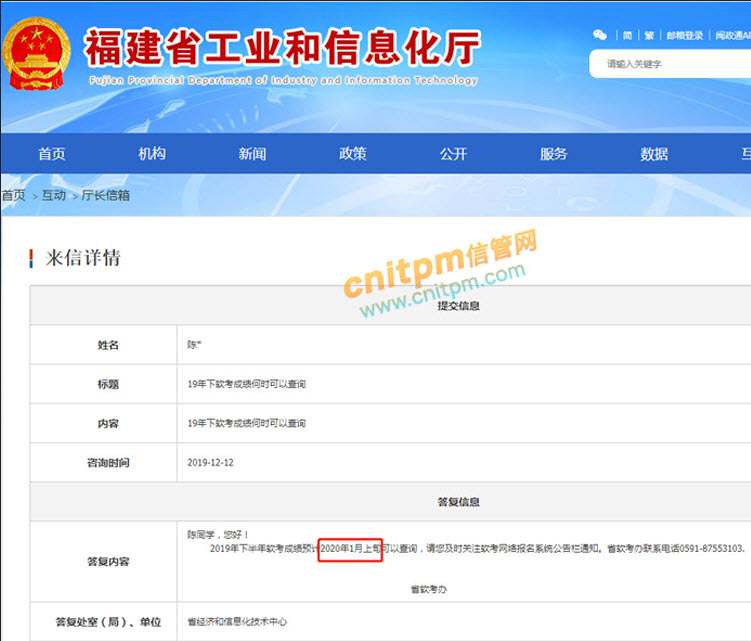
Task: Go to 厅长信箱 in the breadcrumb
Action: pyautogui.click(x=105, y=195)
